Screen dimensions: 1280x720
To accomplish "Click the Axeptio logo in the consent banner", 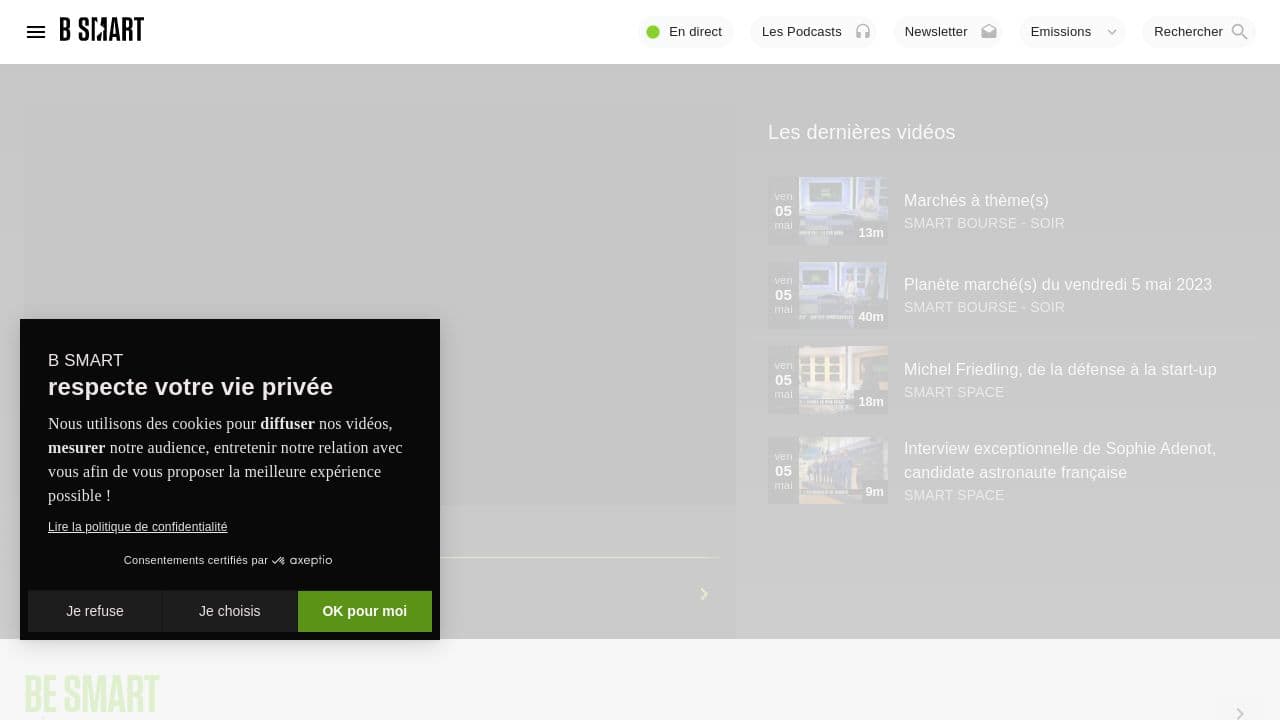I will (303, 560).
